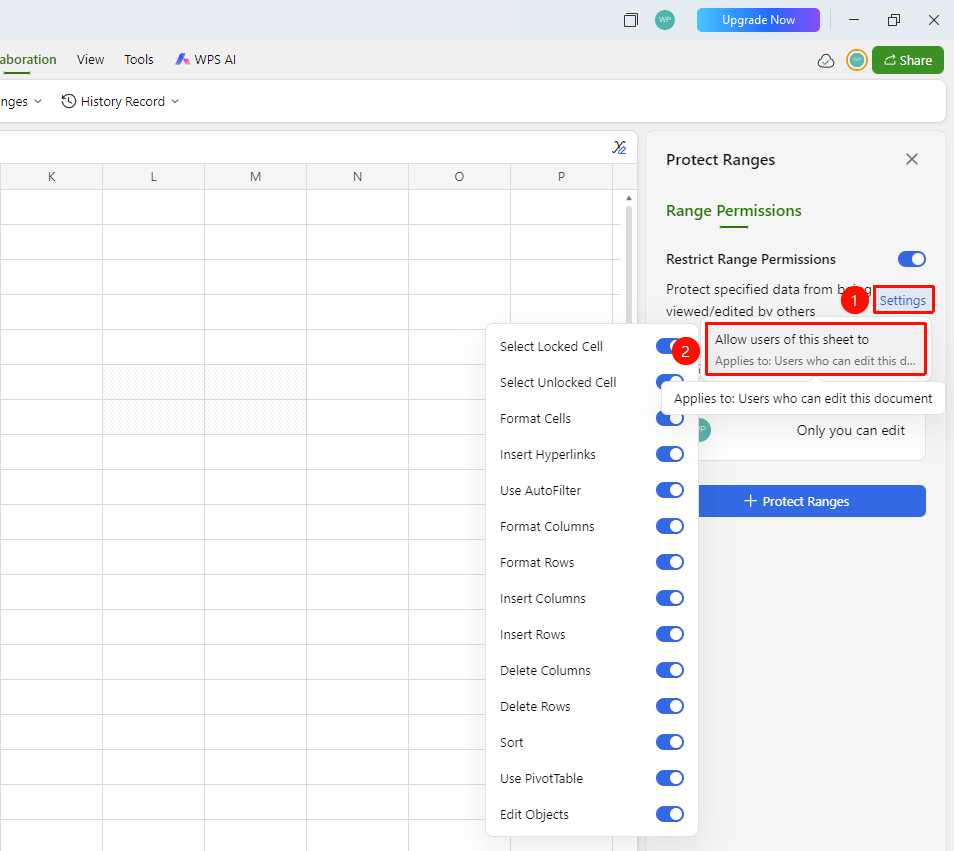Close the Protect Ranges panel
This screenshot has width=954, height=851.
(x=911, y=159)
